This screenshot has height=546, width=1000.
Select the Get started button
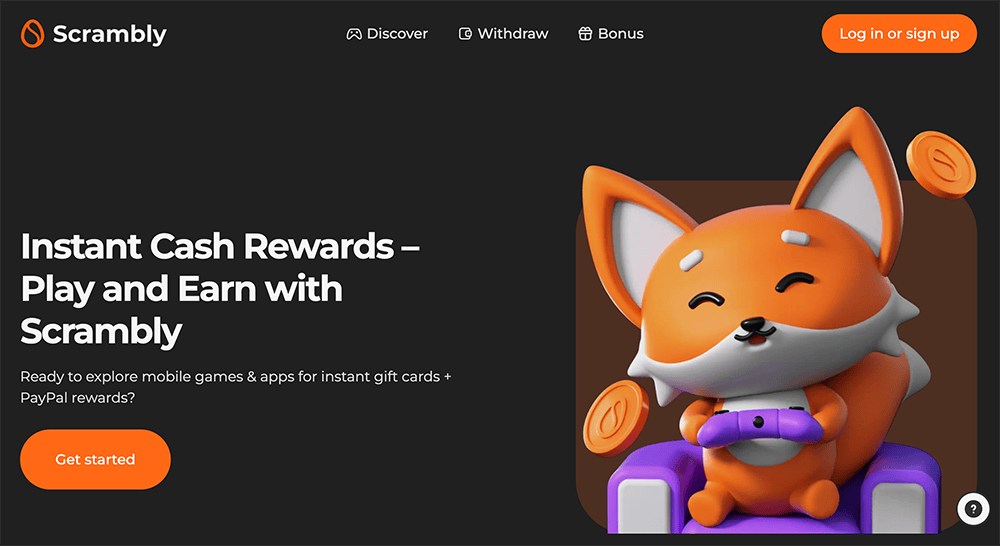pyautogui.click(x=96, y=459)
